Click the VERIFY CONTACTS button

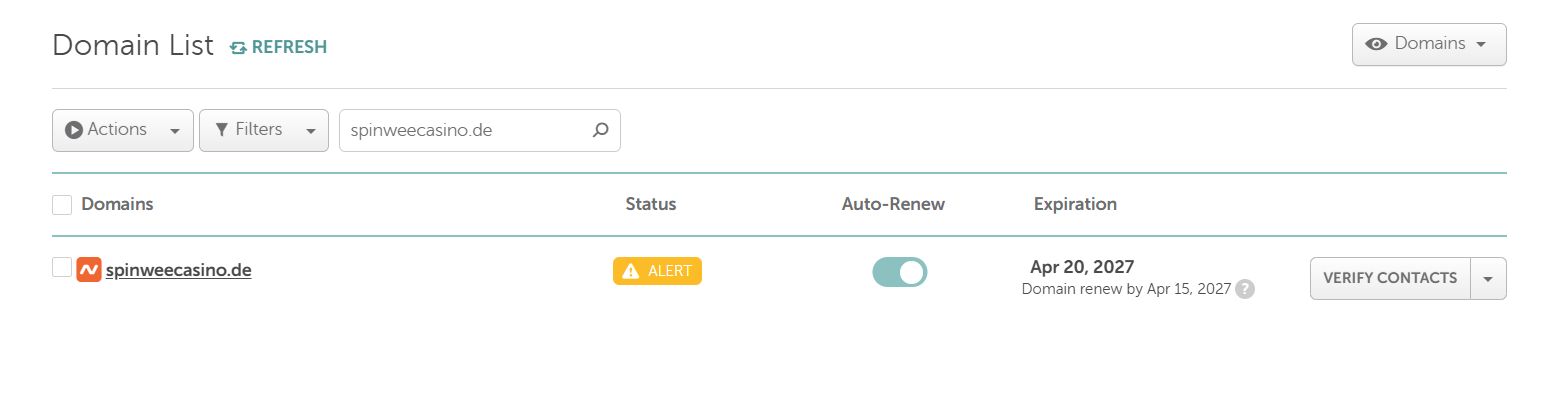coord(1390,279)
